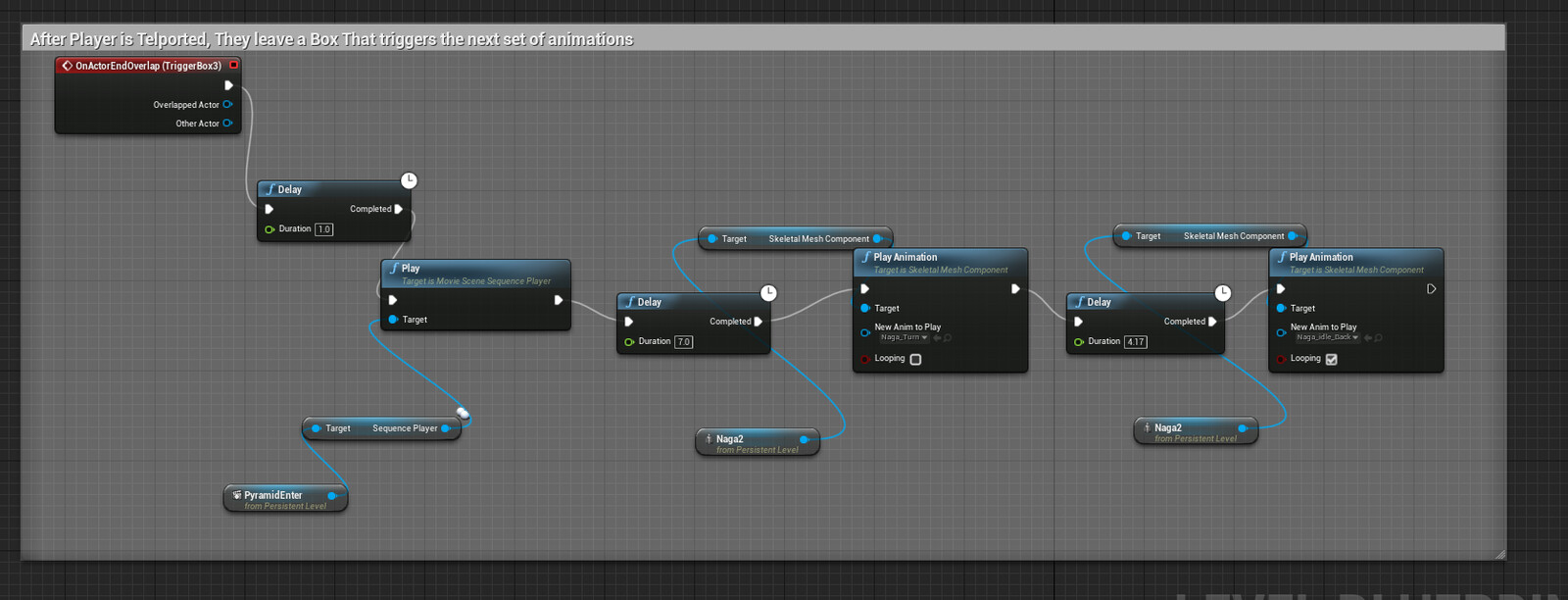Click the Other Actor output pin
Viewport: 1568px width, 600px height.
point(227,124)
